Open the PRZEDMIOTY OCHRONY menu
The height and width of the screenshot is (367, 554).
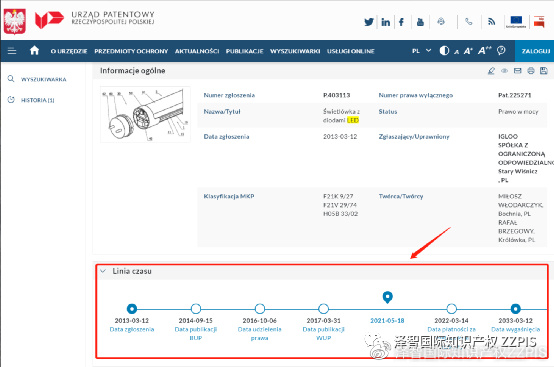pos(131,51)
